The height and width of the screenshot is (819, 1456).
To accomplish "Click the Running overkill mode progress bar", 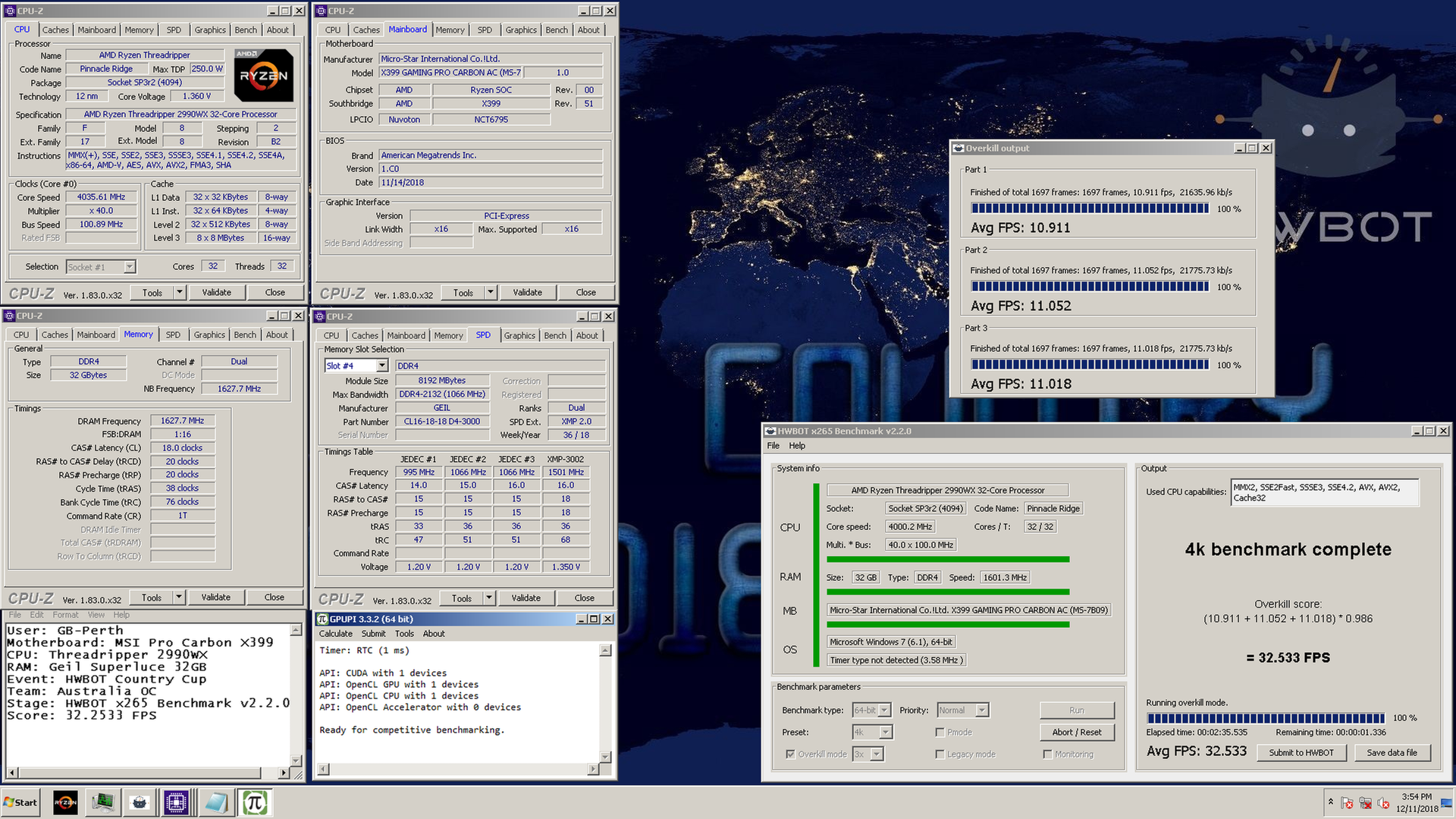I will (x=1266, y=717).
